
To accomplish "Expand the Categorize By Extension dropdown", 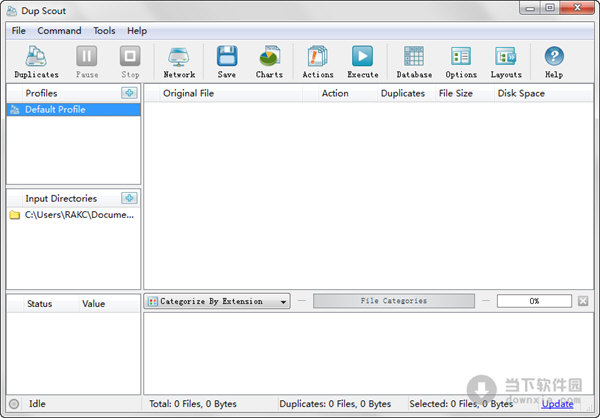I will click(x=217, y=301).
